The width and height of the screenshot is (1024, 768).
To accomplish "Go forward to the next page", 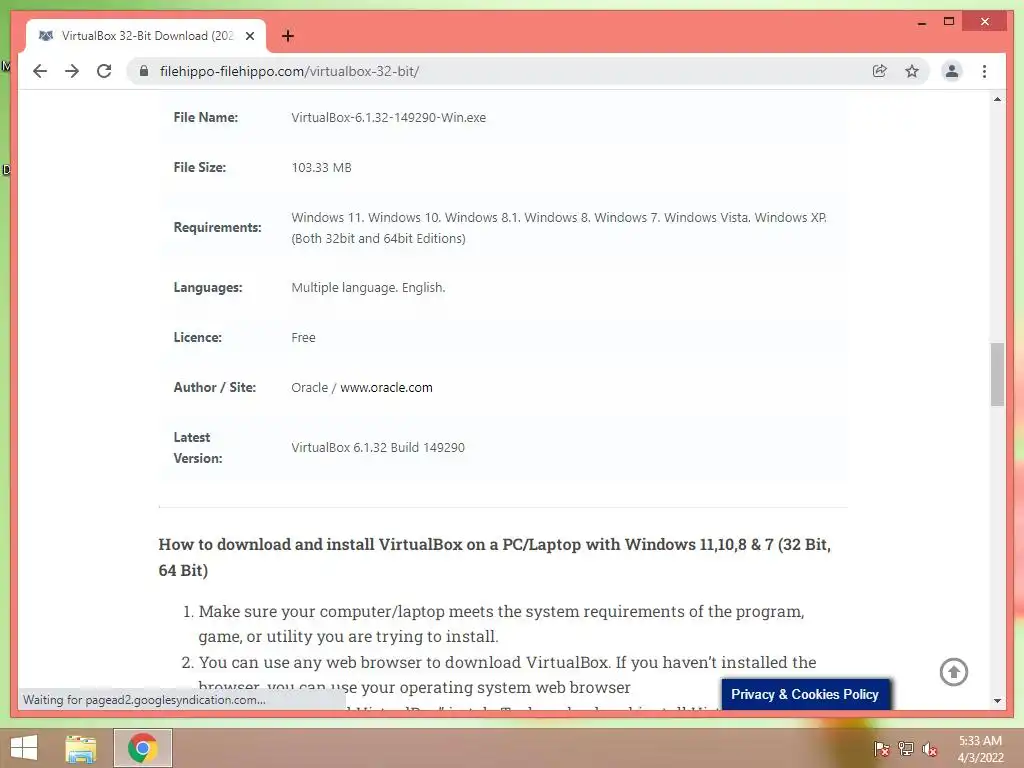I will (x=72, y=71).
